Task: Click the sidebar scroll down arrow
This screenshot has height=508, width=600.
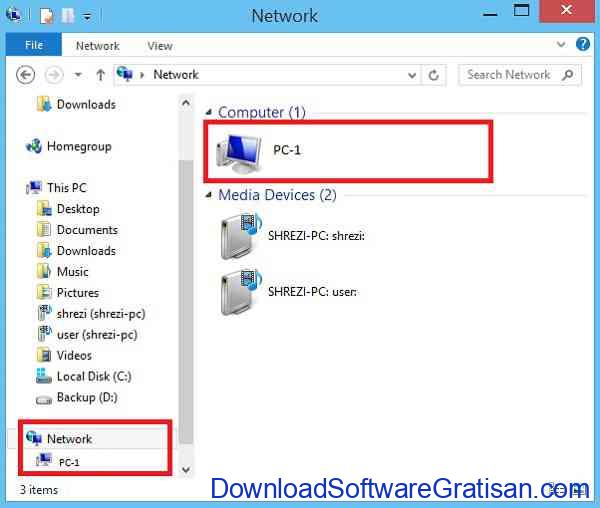Action: [186, 469]
